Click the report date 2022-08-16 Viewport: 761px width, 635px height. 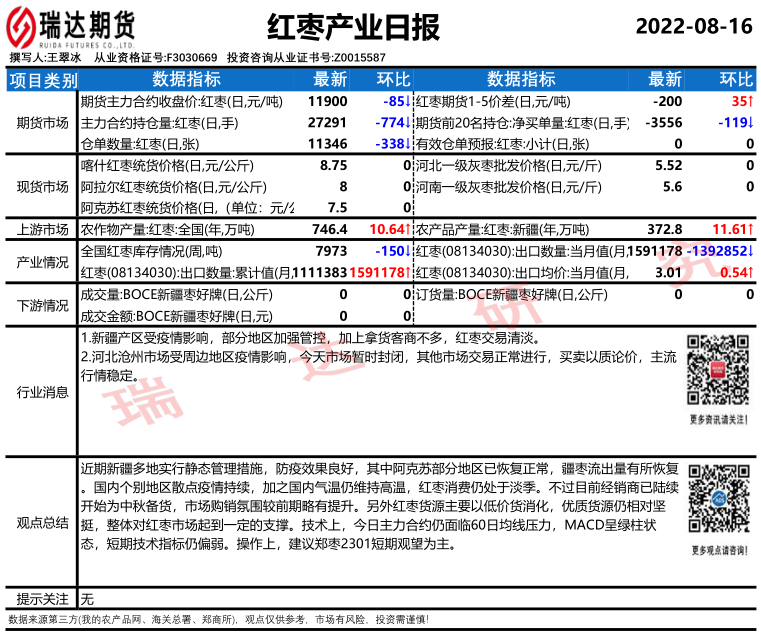(x=692, y=26)
